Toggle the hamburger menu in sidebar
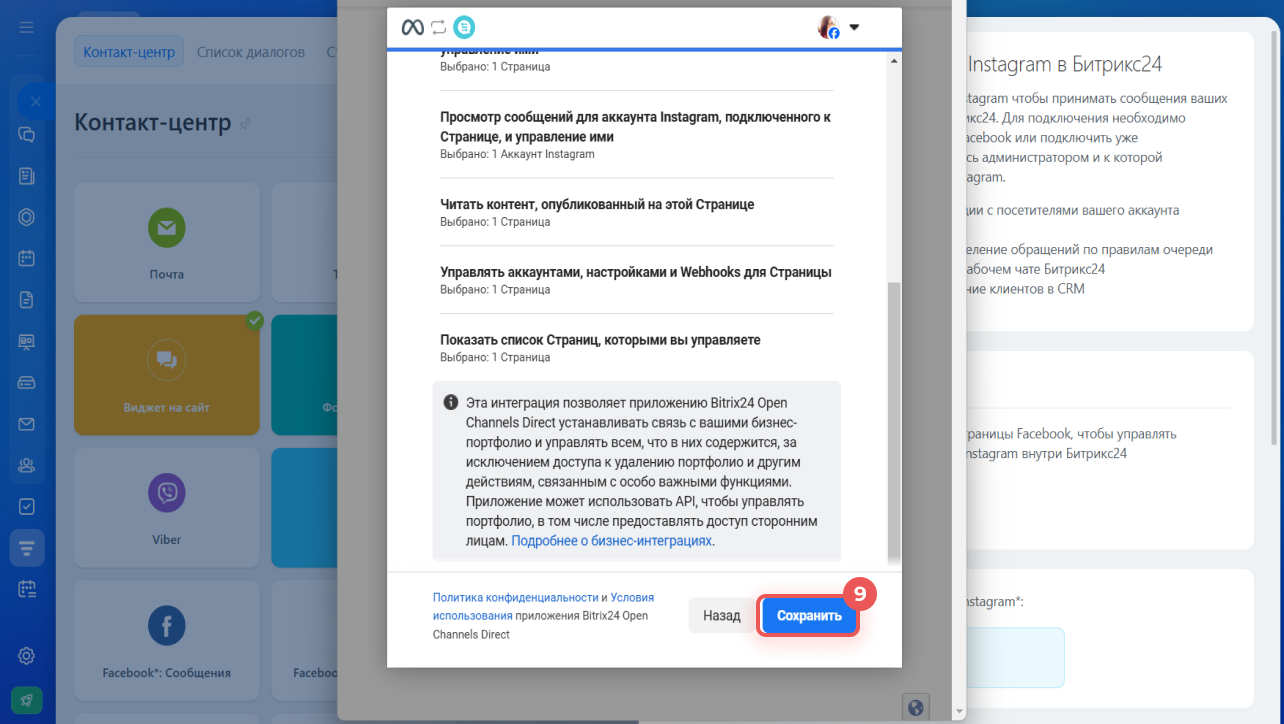 pos(27,27)
